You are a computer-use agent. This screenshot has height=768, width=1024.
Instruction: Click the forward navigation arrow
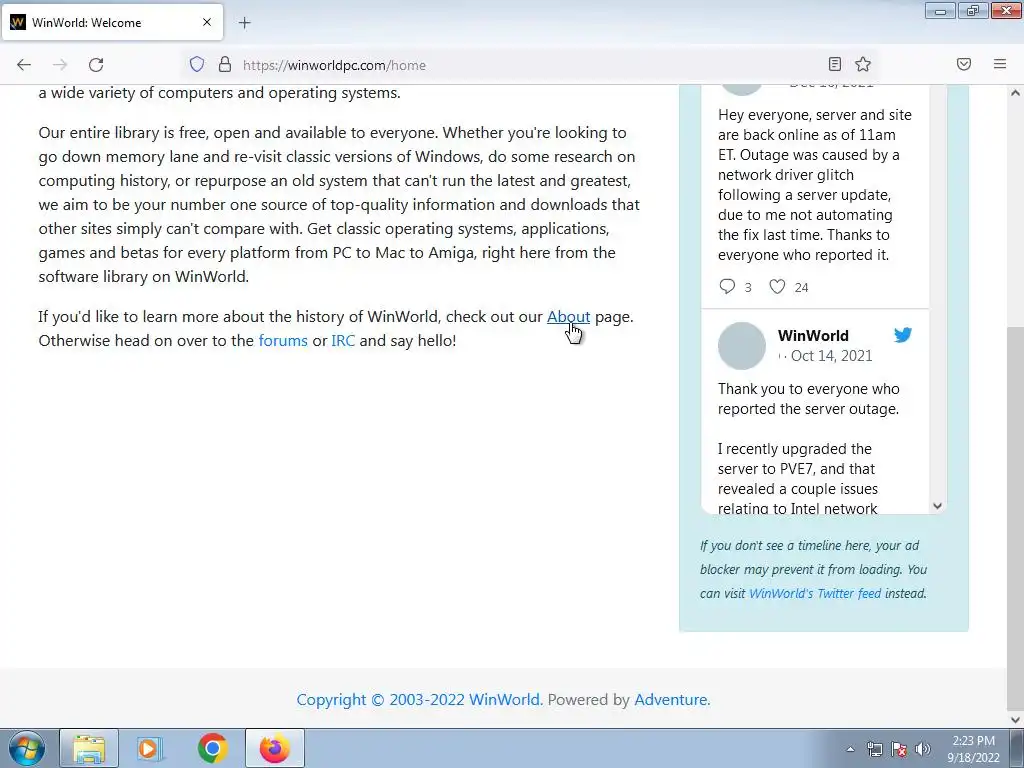coord(60,65)
